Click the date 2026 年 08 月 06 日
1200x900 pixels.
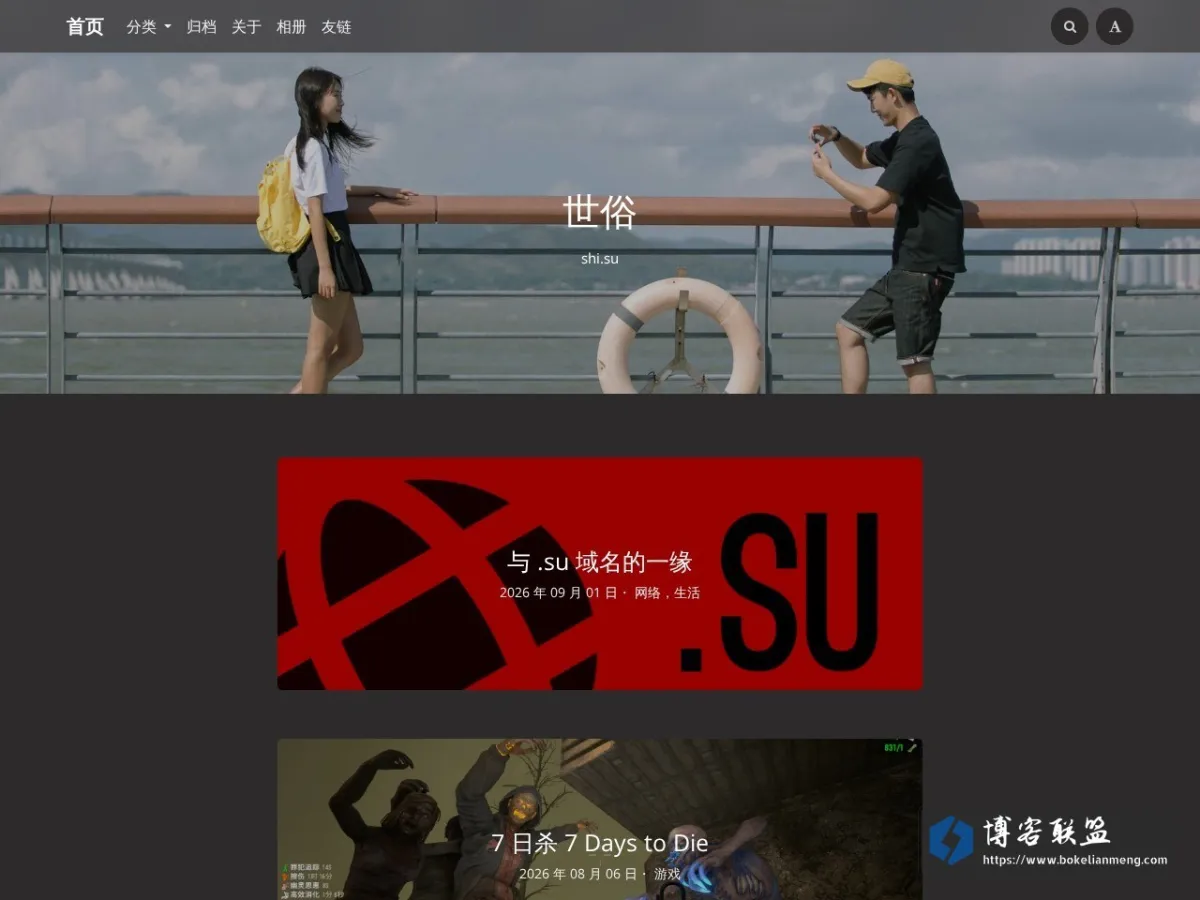tap(577, 874)
